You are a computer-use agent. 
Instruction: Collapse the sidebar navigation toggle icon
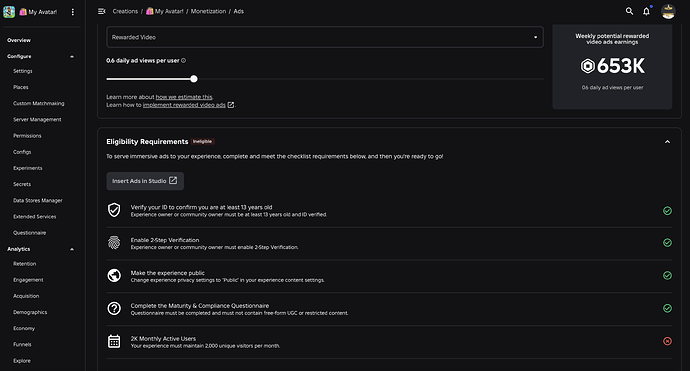(x=102, y=11)
